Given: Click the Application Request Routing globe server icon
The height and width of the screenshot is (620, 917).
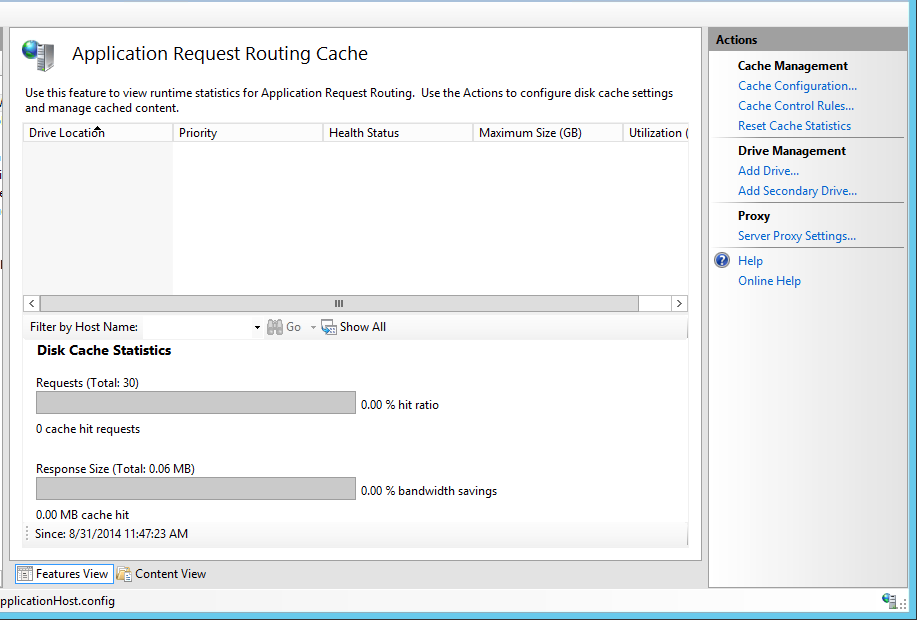Looking at the screenshot, I should coord(38,55).
